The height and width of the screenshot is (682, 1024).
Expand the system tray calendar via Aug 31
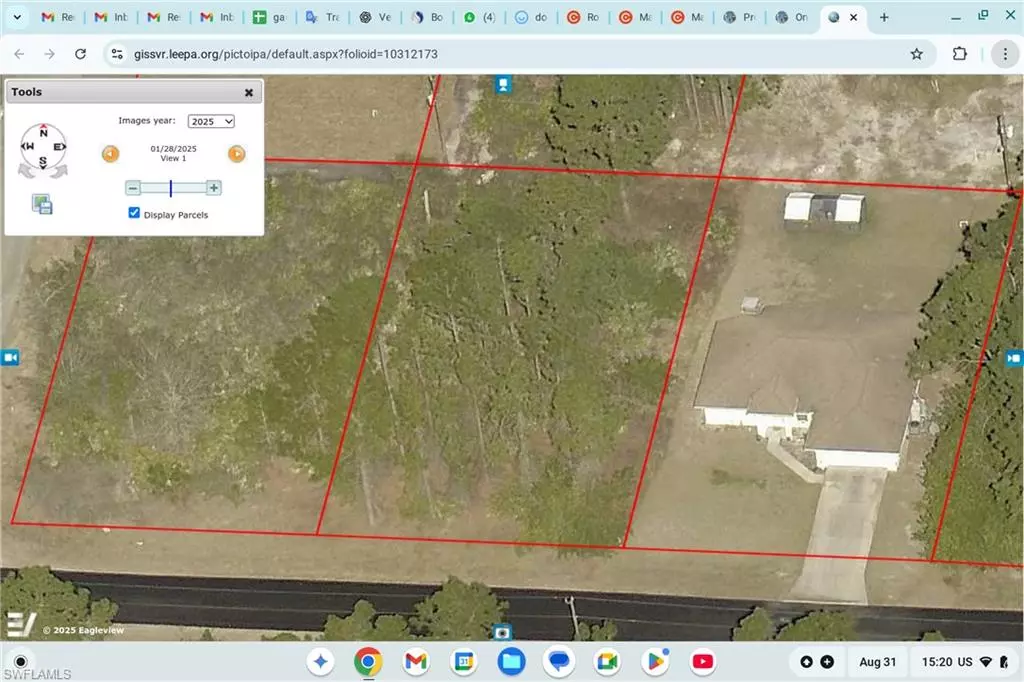pos(877,661)
